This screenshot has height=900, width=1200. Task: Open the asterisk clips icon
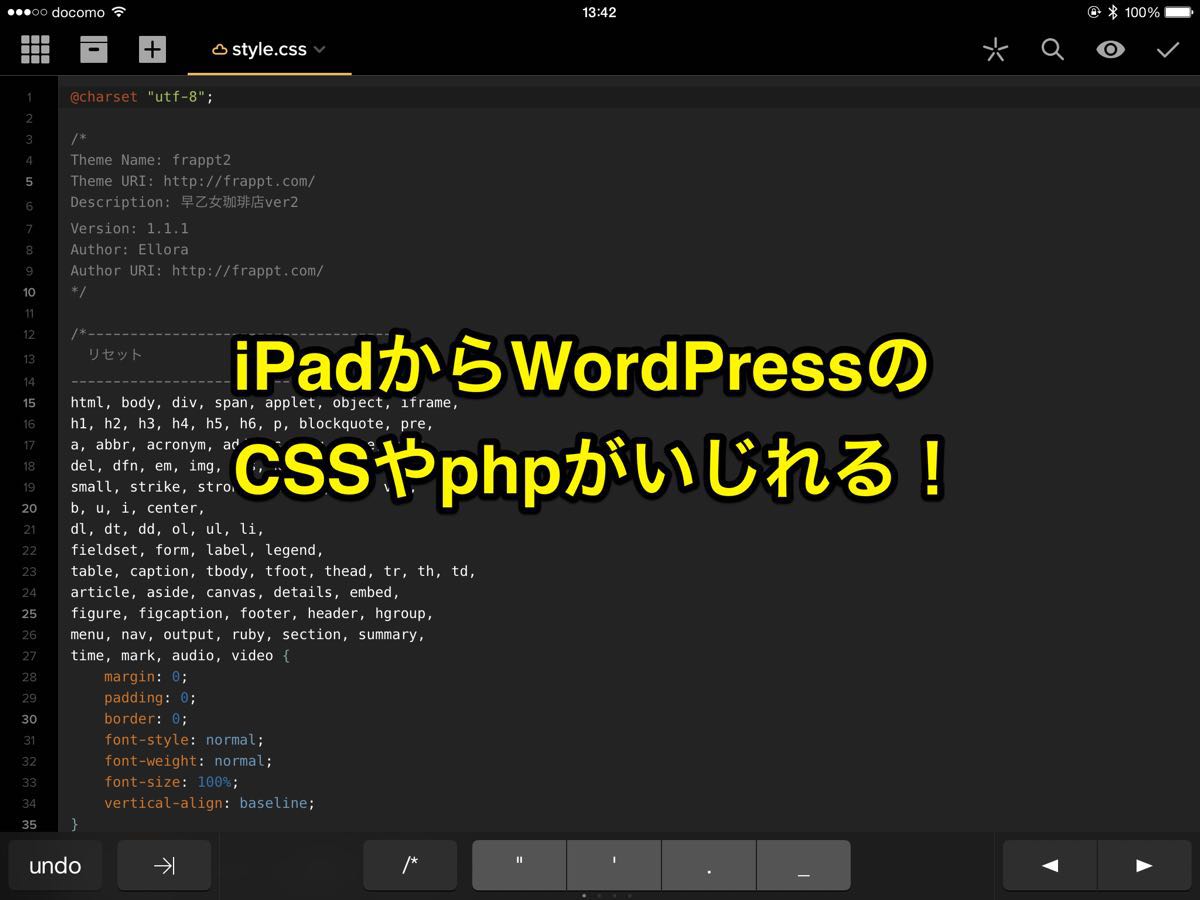coord(995,50)
